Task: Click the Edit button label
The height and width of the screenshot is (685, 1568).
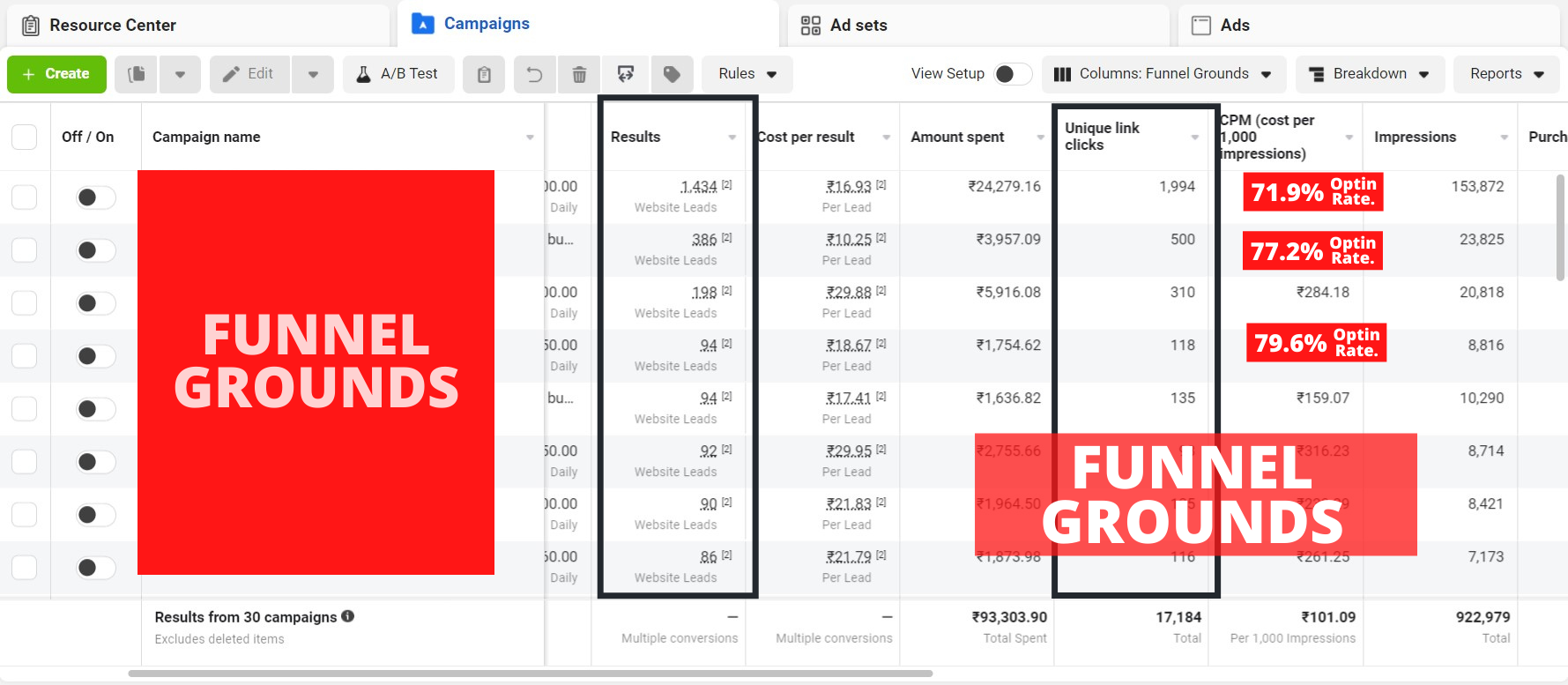Action: pyautogui.click(x=260, y=74)
